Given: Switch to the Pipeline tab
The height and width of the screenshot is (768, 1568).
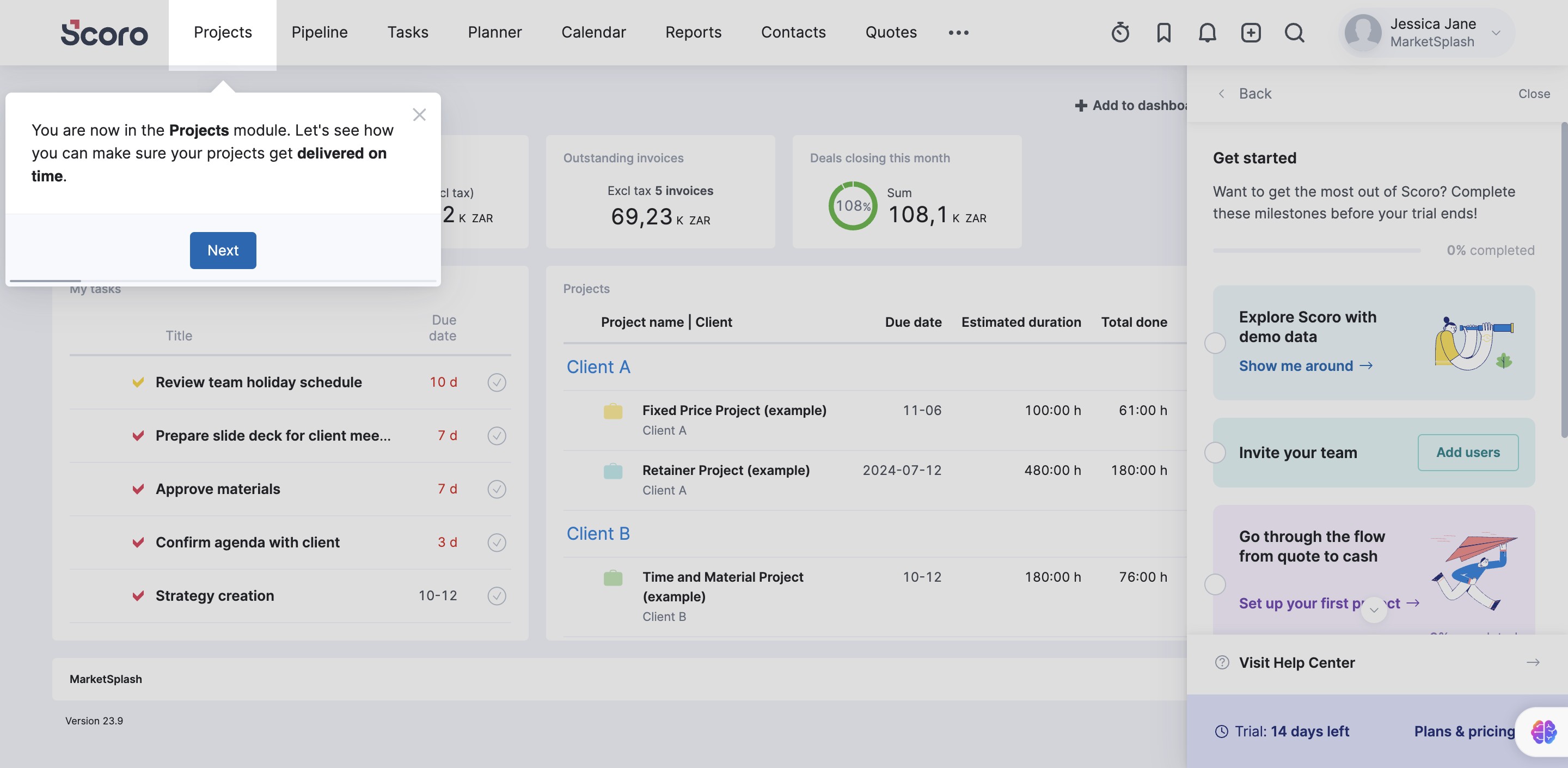Looking at the screenshot, I should [320, 32].
